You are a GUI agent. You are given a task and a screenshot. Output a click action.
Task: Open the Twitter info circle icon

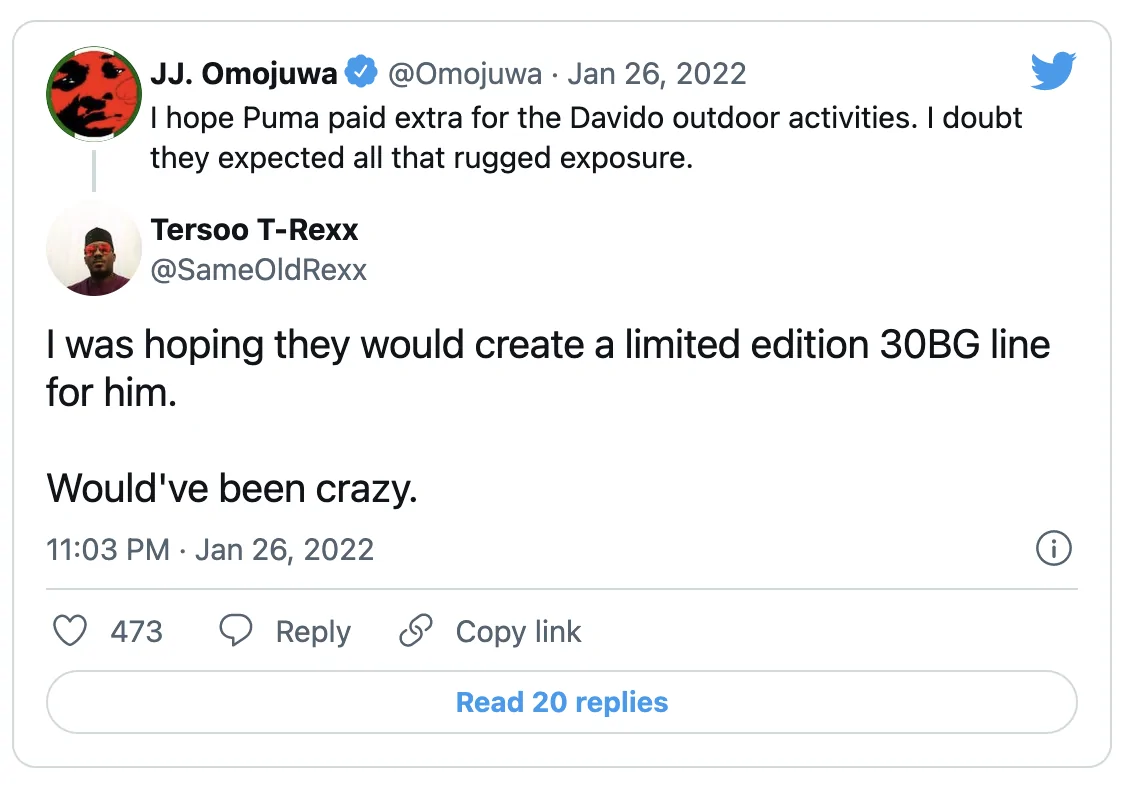(x=1054, y=548)
